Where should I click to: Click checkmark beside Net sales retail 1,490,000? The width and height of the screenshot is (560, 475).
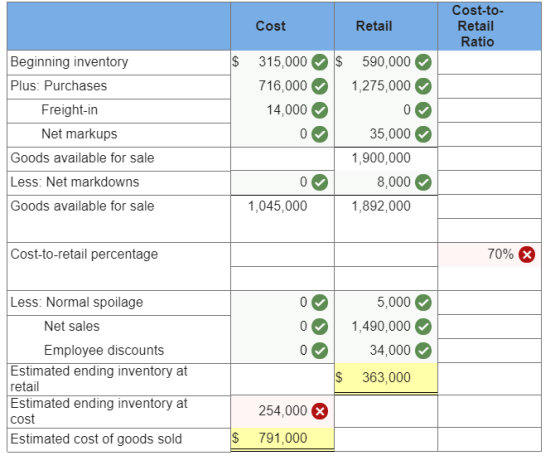(423, 327)
